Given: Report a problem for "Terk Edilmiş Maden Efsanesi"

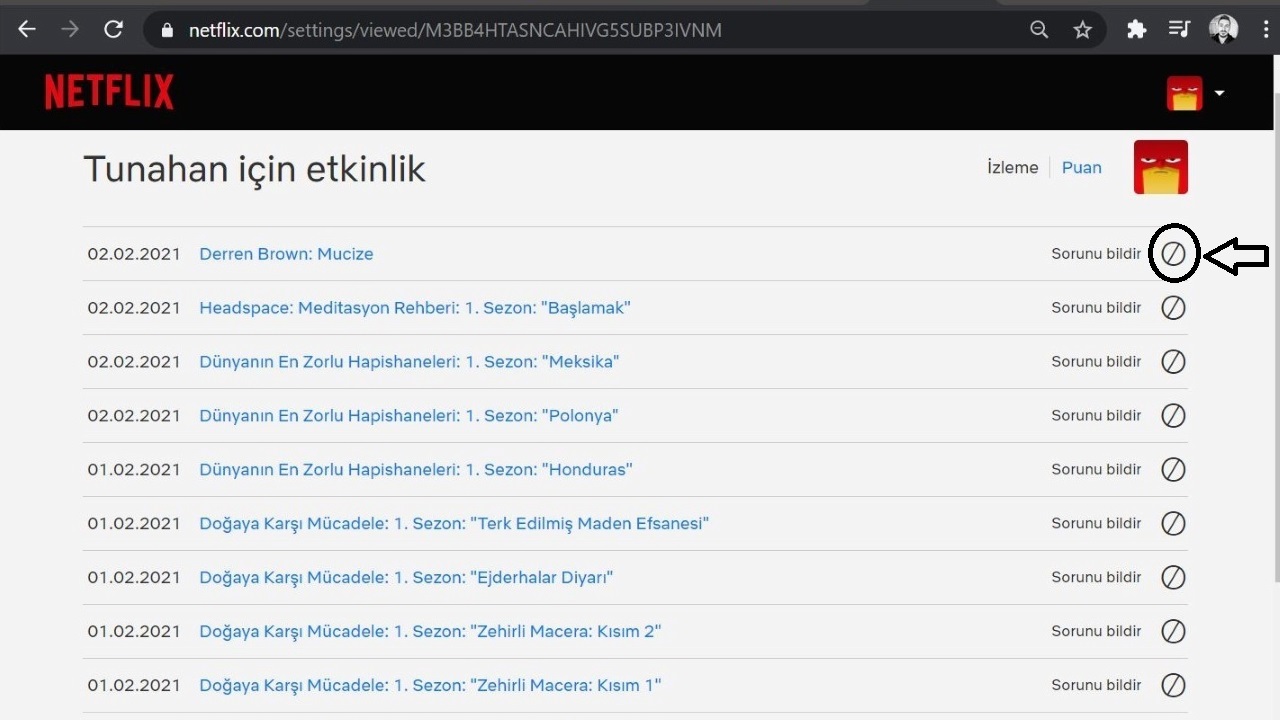Looking at the screenshot, I should coord(1096,524).
